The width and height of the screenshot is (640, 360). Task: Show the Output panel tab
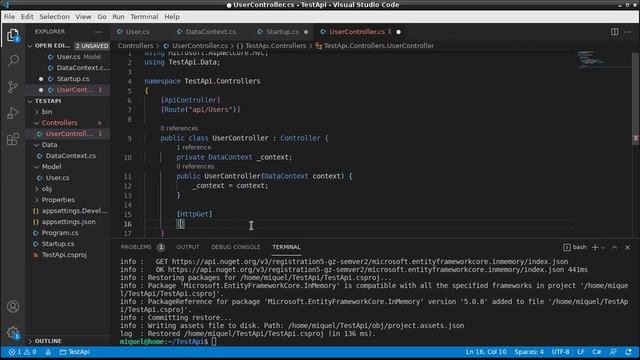[x=188, y=247]
